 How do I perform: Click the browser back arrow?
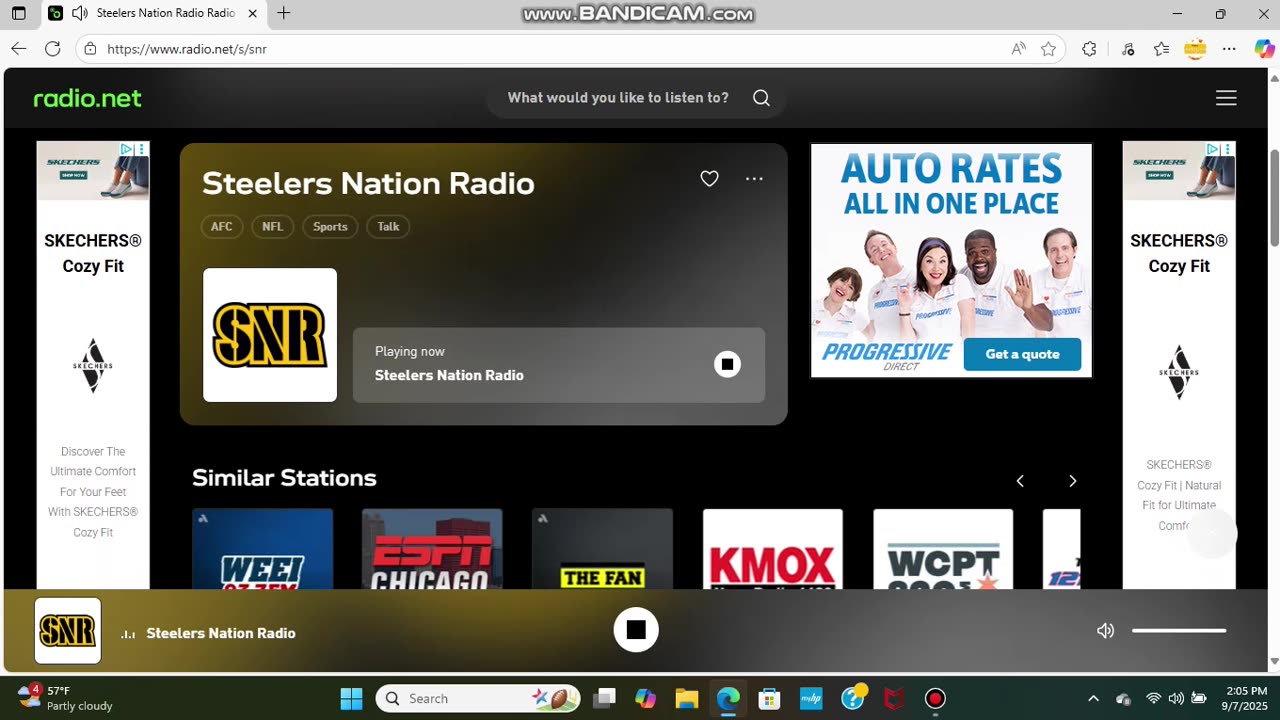[18, 48]
